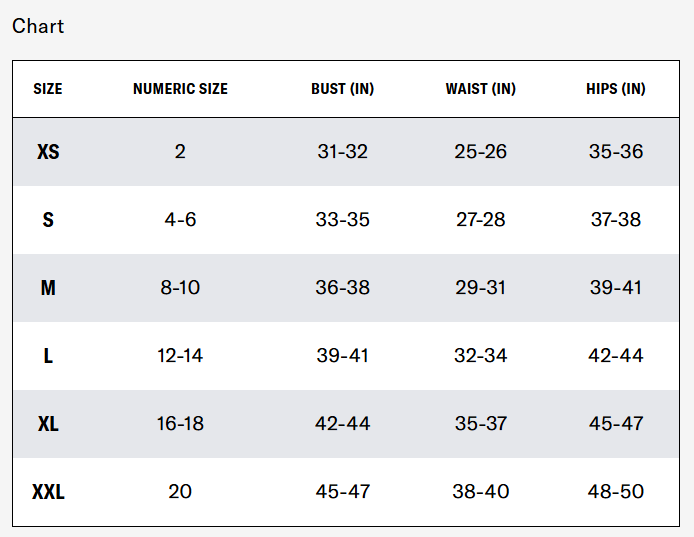Image resolution: width=694 pixels, height=537 pixels.
Task: Click numeric size 20 cell
Action: (x=180, y=492)
